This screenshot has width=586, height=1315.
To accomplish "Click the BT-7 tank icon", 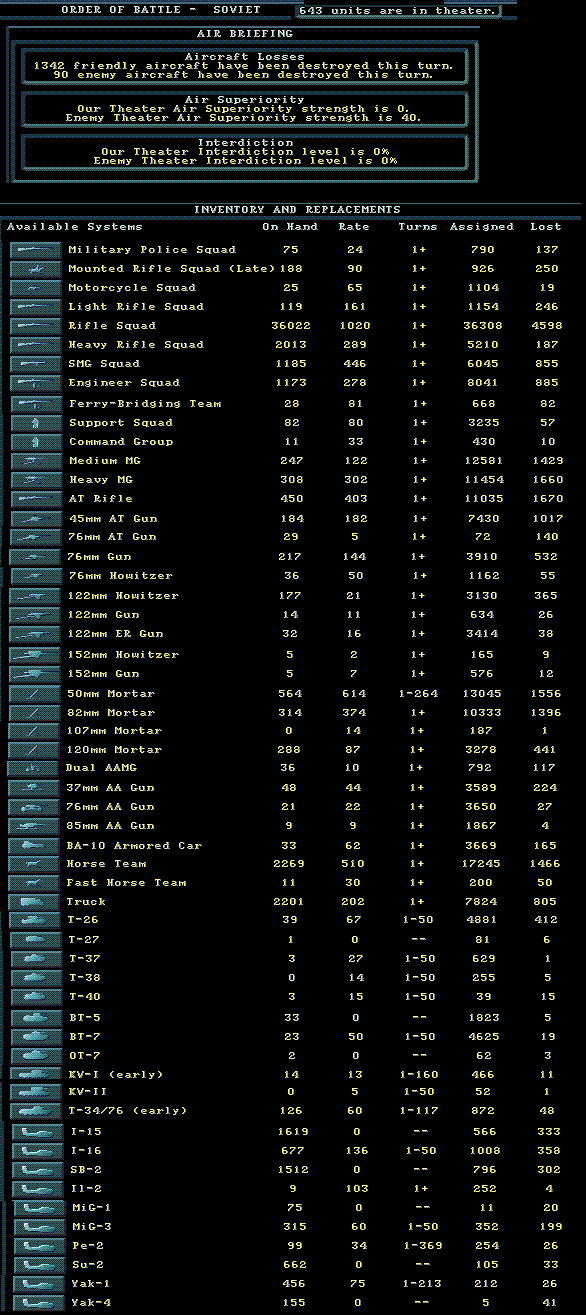I will pos(35,1038).
